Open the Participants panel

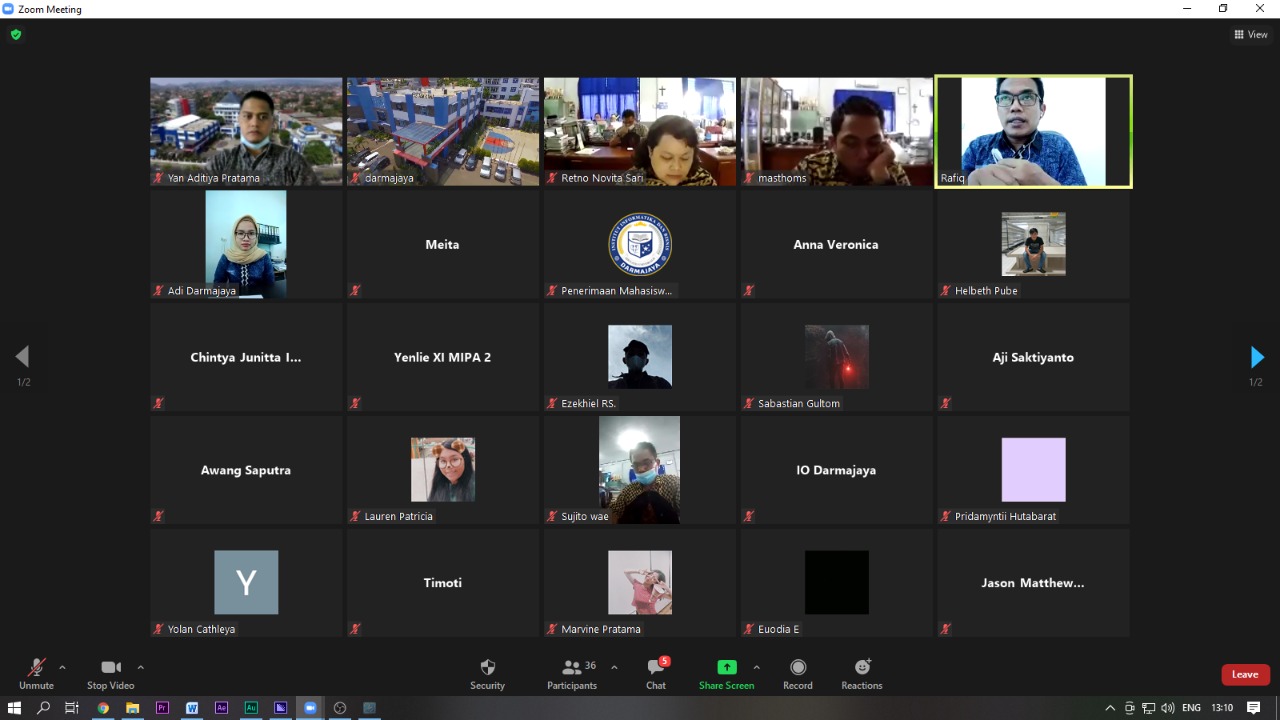tap(572, 674)
